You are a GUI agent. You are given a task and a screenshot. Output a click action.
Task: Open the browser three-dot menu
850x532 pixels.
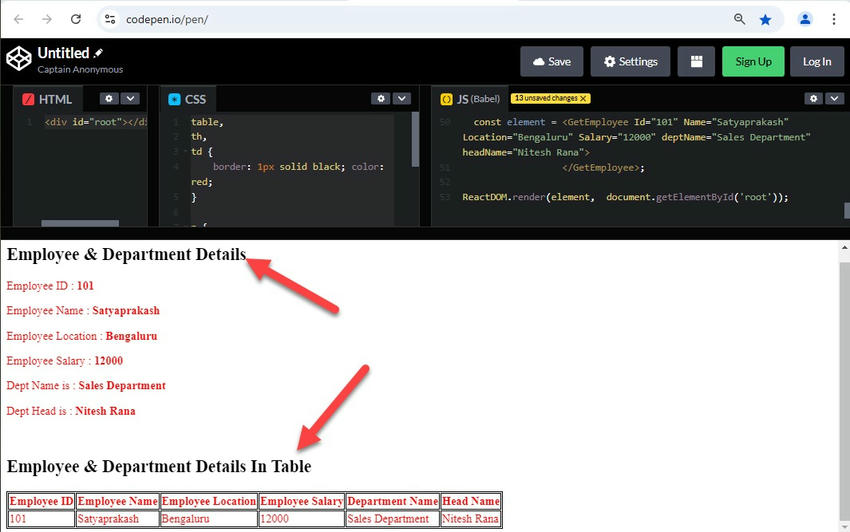[x=834, y=20]
